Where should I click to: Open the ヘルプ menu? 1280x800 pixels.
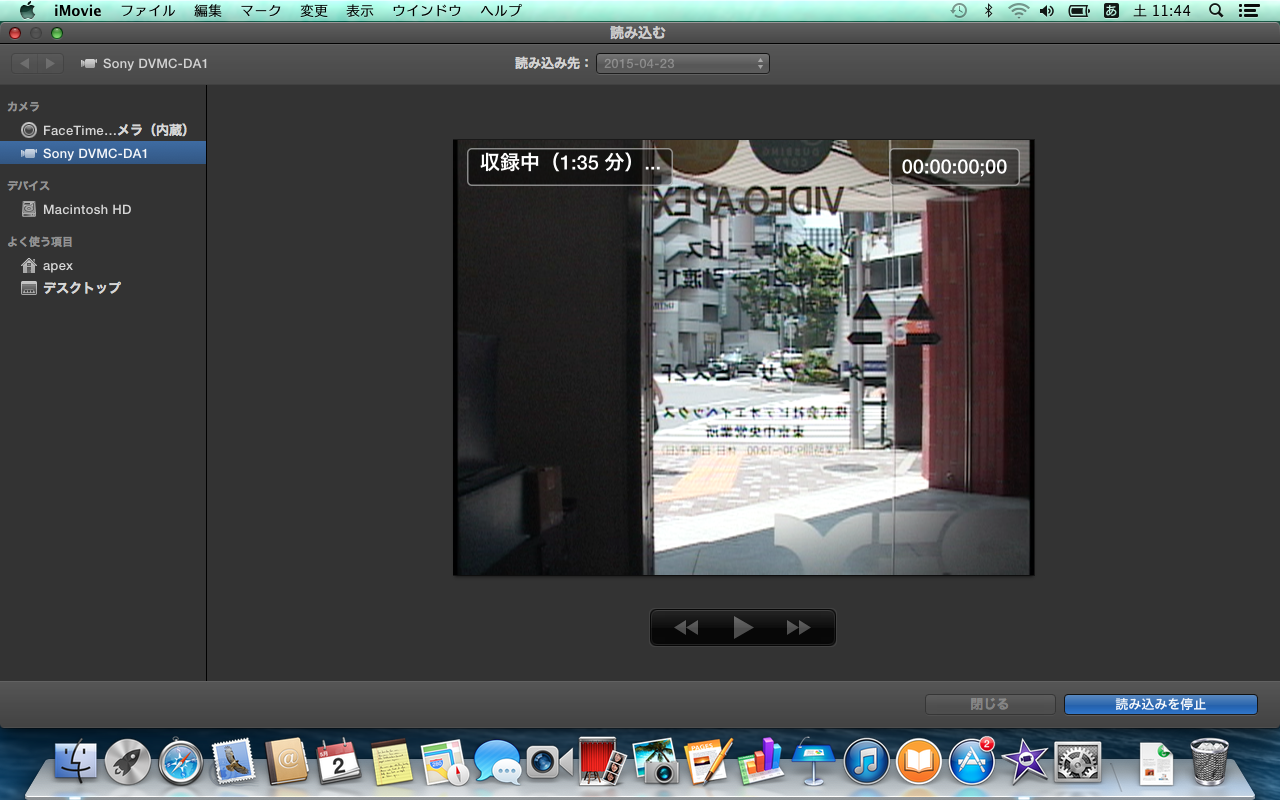(x=501, y=11)
